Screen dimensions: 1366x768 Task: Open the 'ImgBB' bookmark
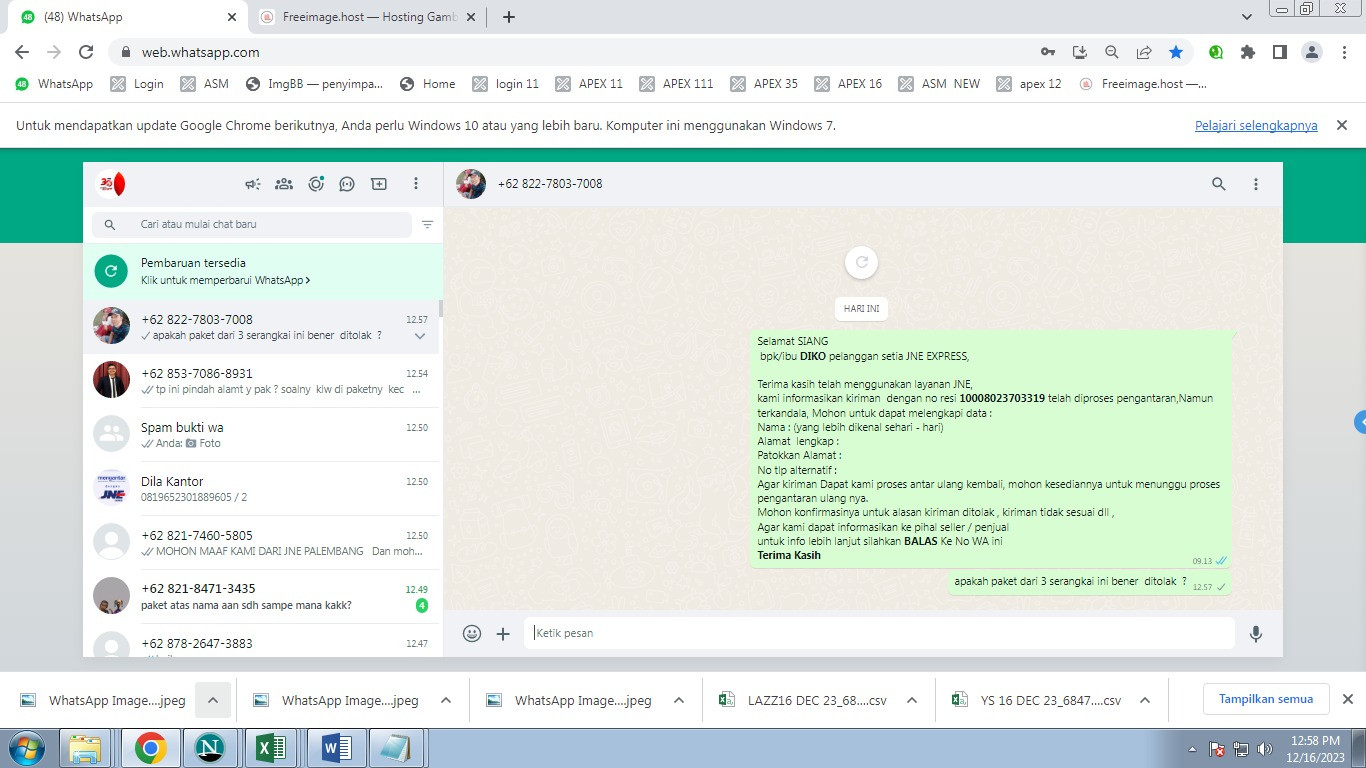tap(315, 84)
